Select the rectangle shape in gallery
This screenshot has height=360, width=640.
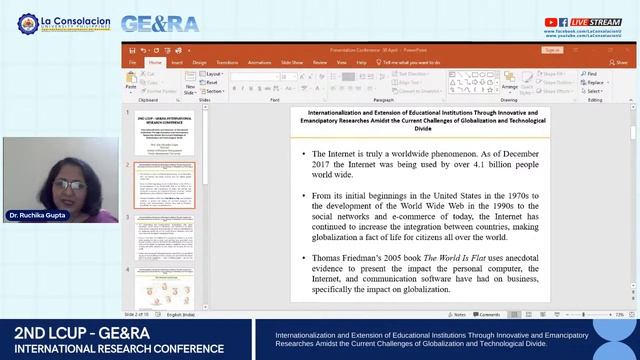click(x=475, y=75)
